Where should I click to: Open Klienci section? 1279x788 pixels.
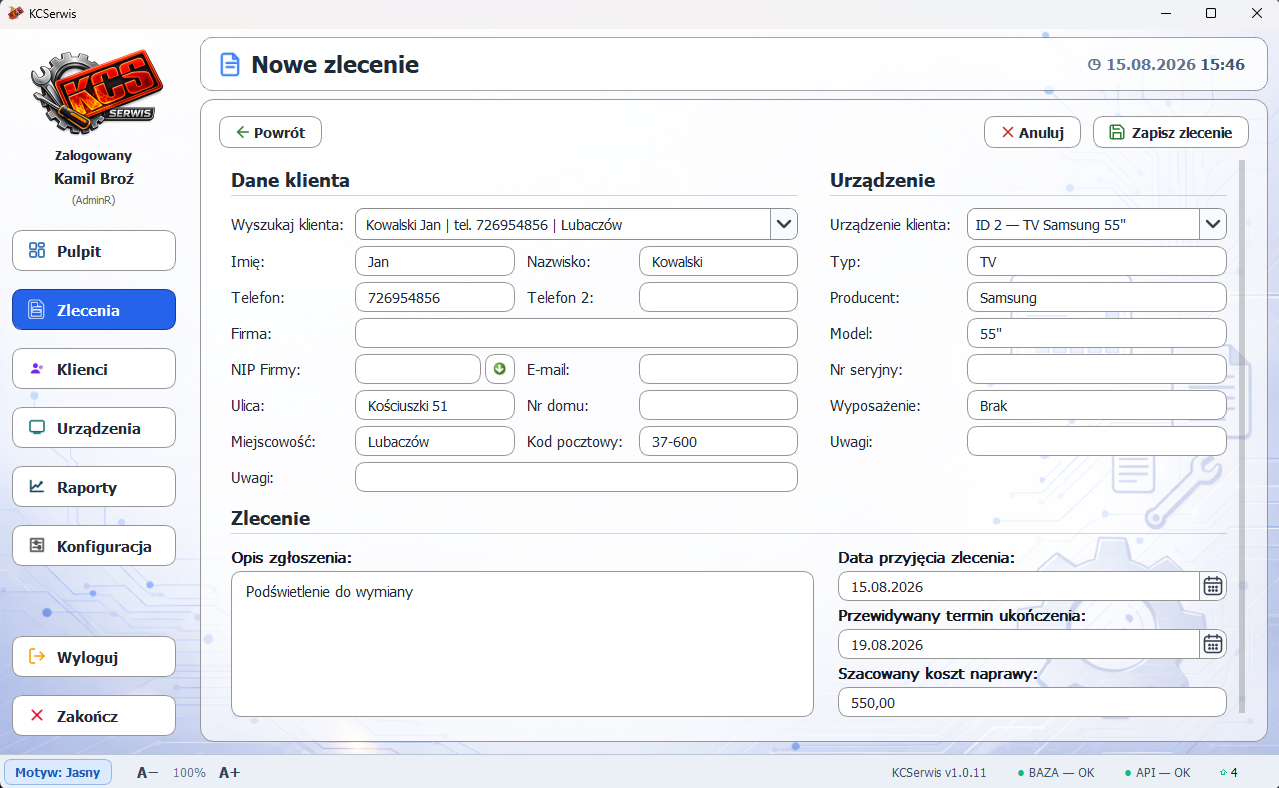pos(94,369)
